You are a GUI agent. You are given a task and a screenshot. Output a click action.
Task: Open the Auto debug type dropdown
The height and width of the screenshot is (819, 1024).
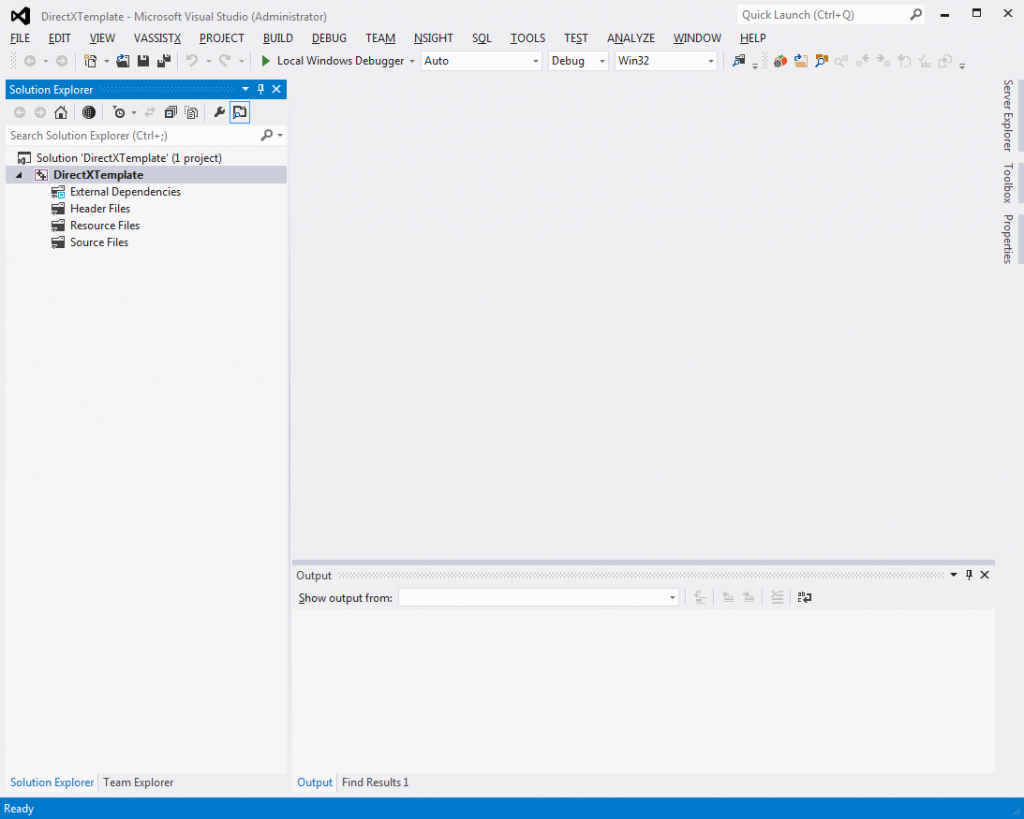tap(536, 61)
